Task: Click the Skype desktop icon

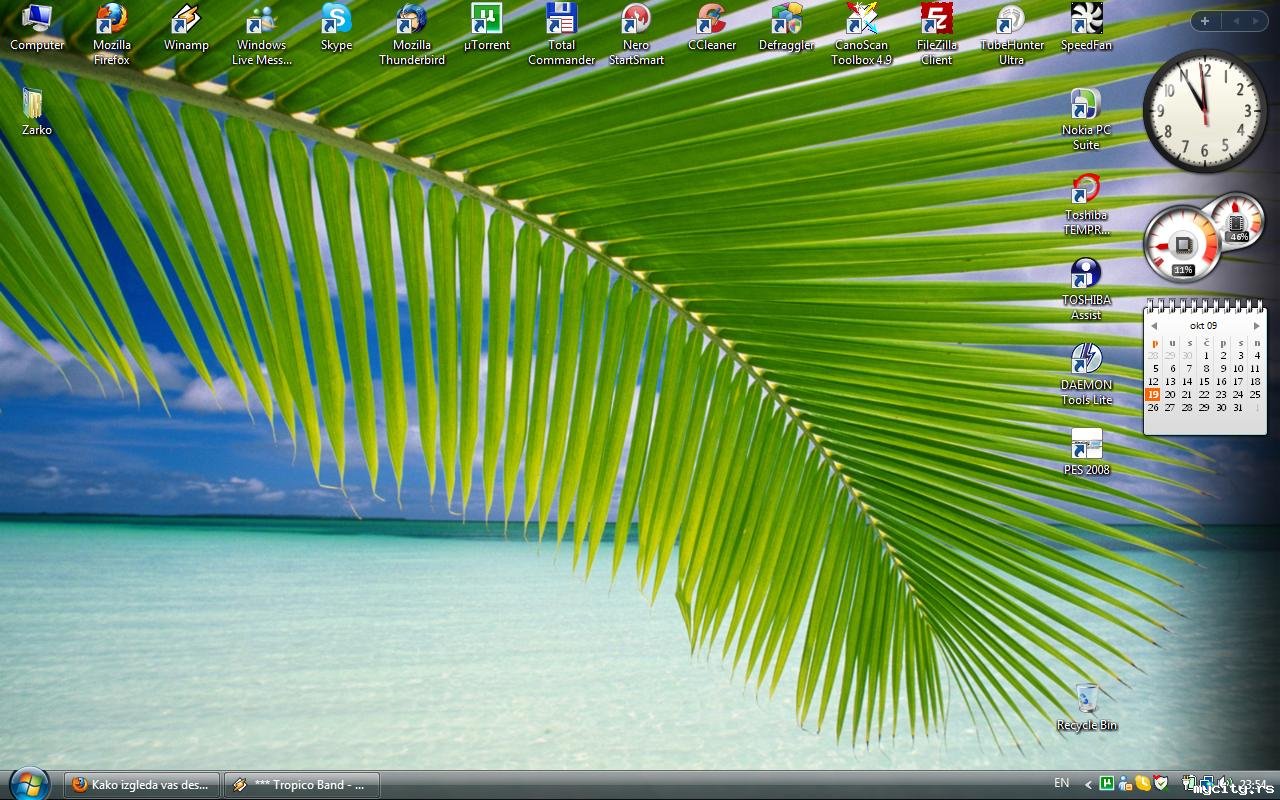Action: 336,28
